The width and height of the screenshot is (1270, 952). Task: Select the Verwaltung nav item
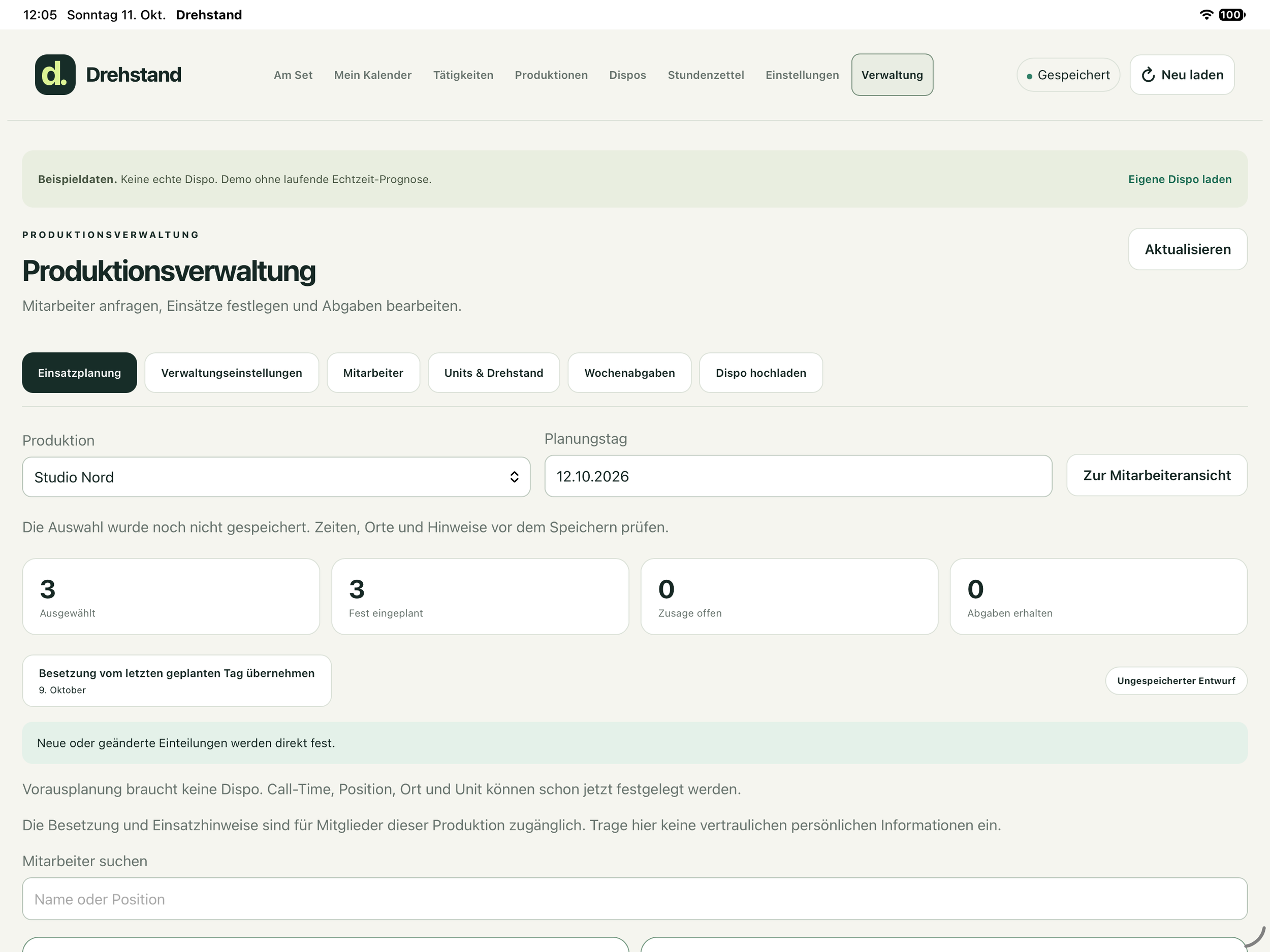click(x=892, y=75)
